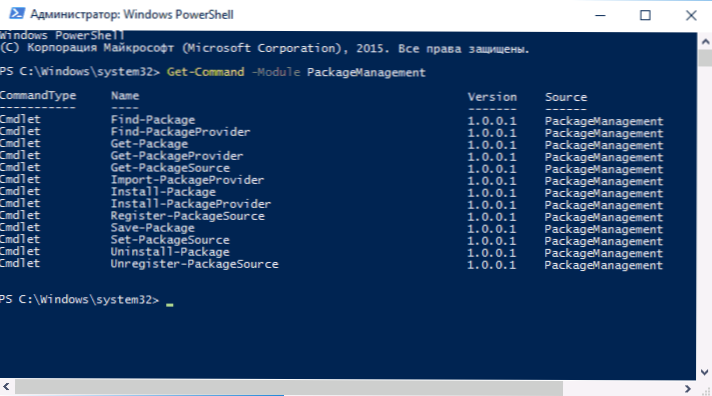Click the vertical scrollbar up arrow
Viewport: 712px width, 396px height.
click(x=705, y=42)
